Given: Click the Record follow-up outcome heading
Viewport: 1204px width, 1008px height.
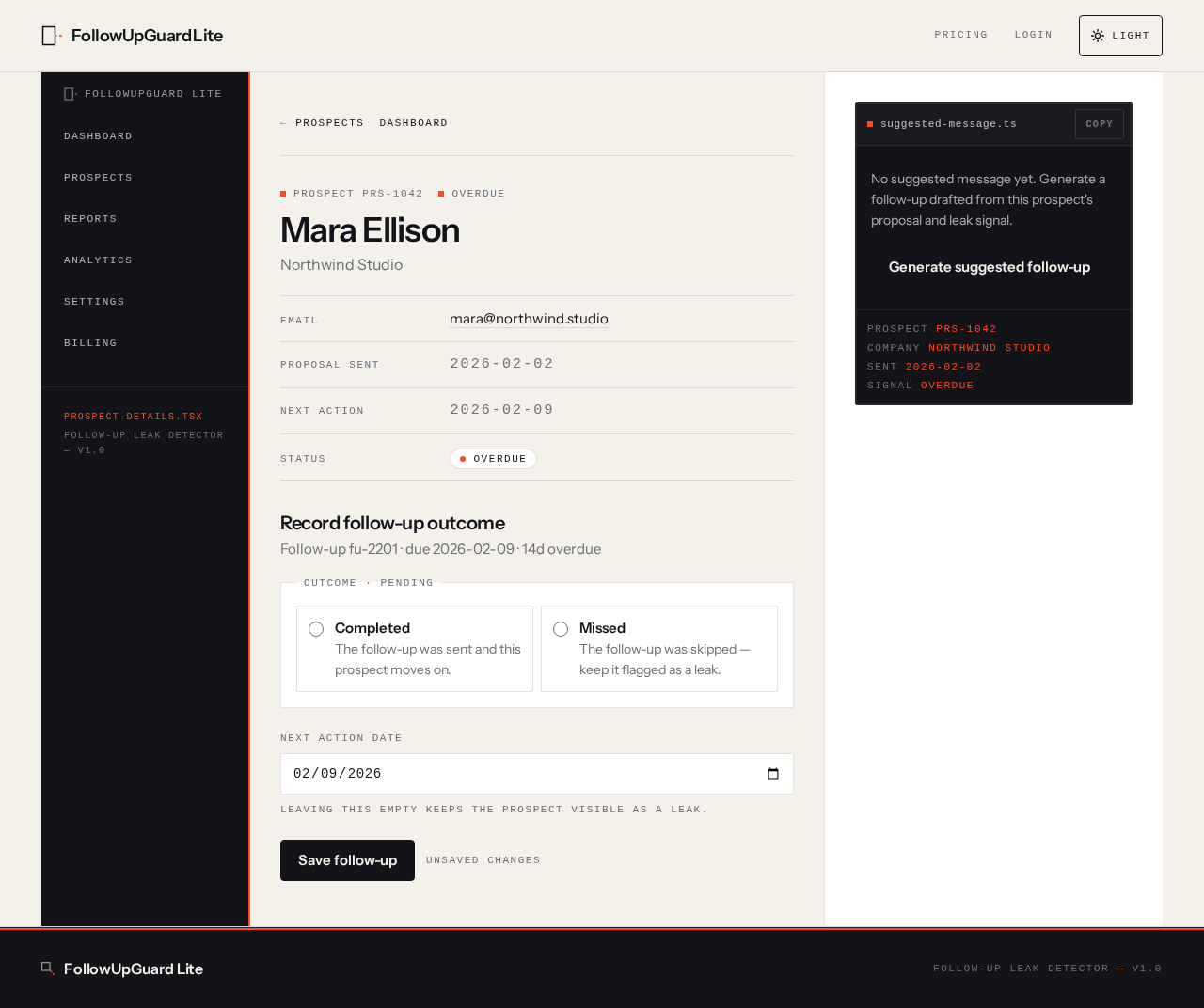Looking at the screenshot, I should point(392,523).
